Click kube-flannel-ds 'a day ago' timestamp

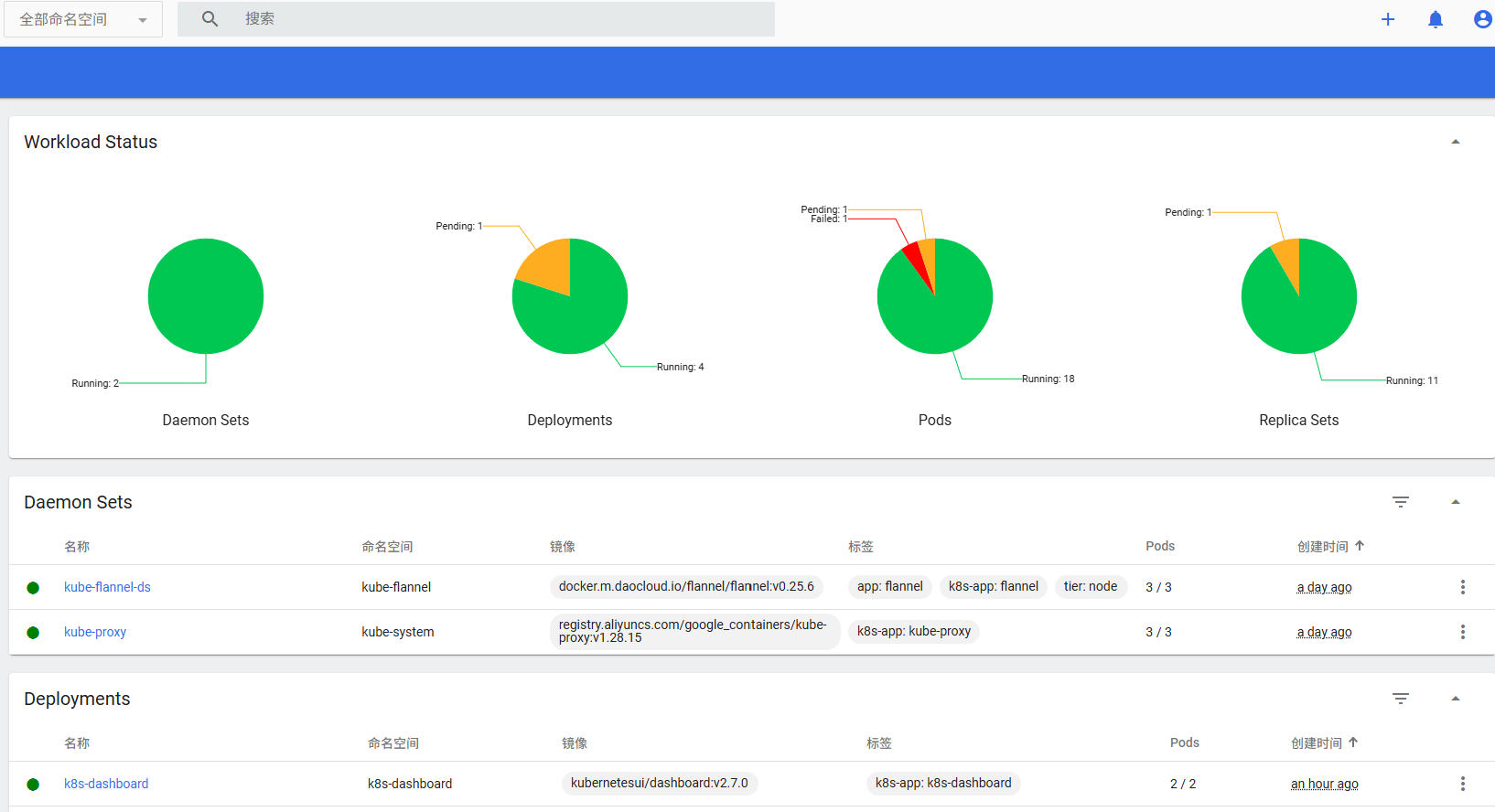1324,587
